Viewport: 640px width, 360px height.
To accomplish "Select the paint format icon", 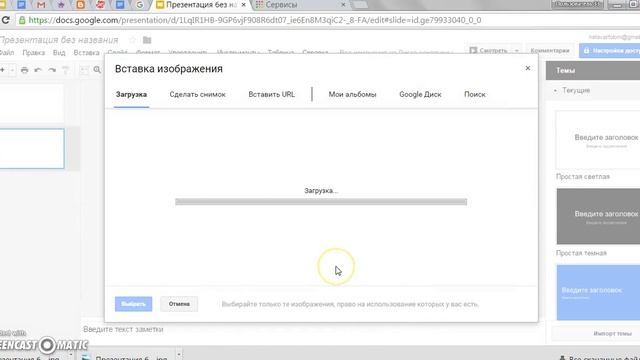I will pos(66,70).
